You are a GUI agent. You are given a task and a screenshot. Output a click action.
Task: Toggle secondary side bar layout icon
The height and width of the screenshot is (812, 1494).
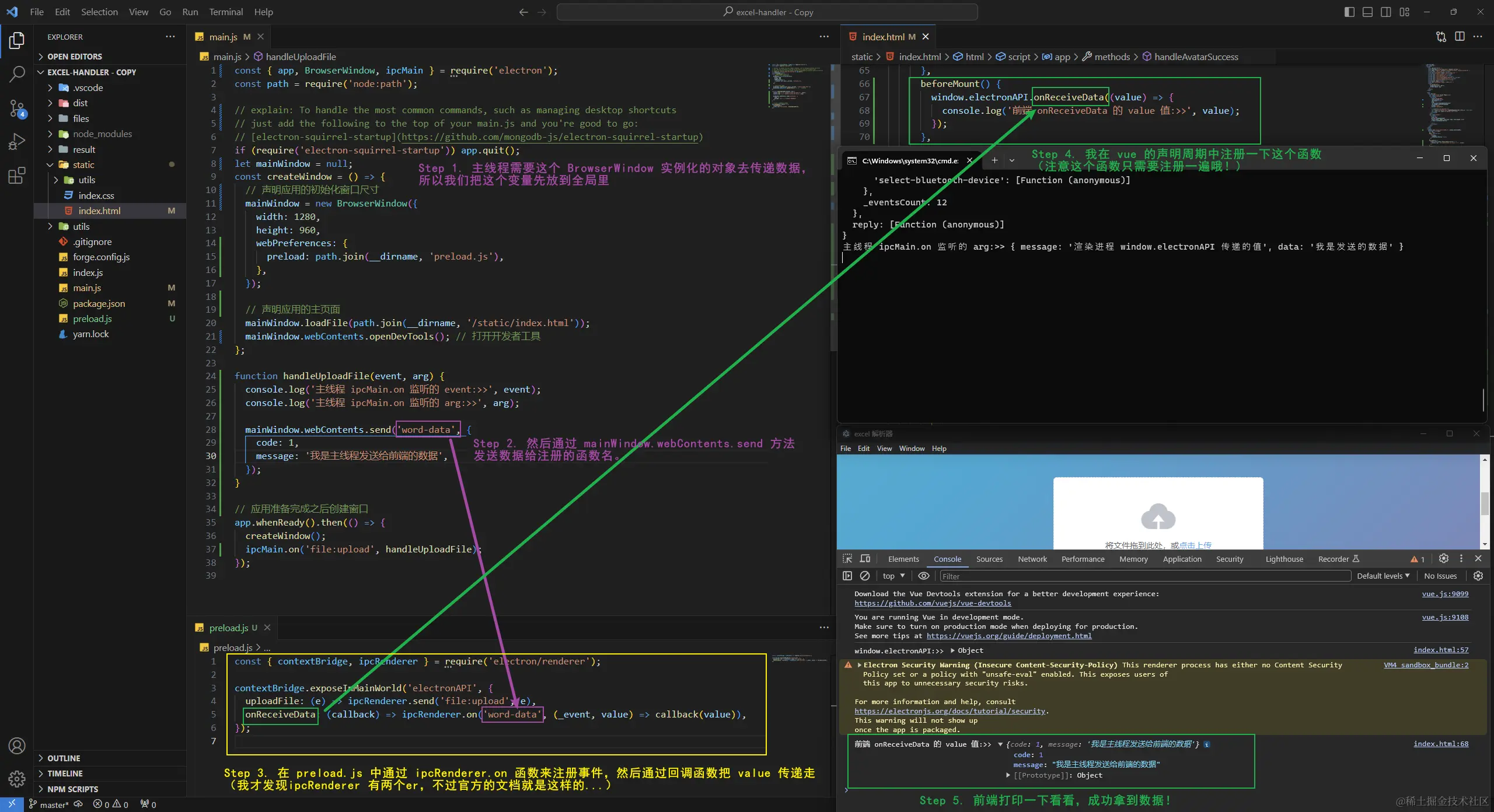click(1386, 12)
